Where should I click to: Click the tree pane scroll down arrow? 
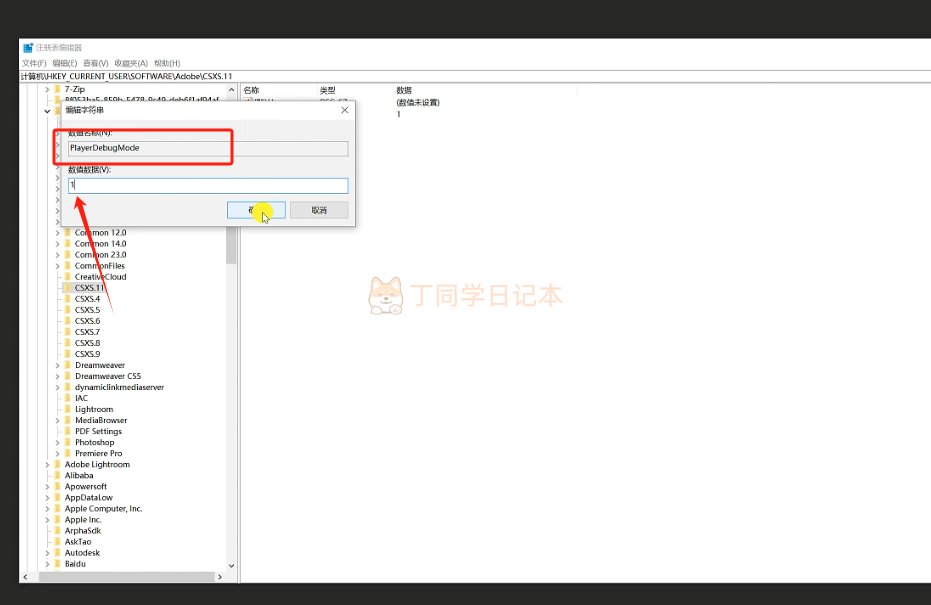click(231, 566)
